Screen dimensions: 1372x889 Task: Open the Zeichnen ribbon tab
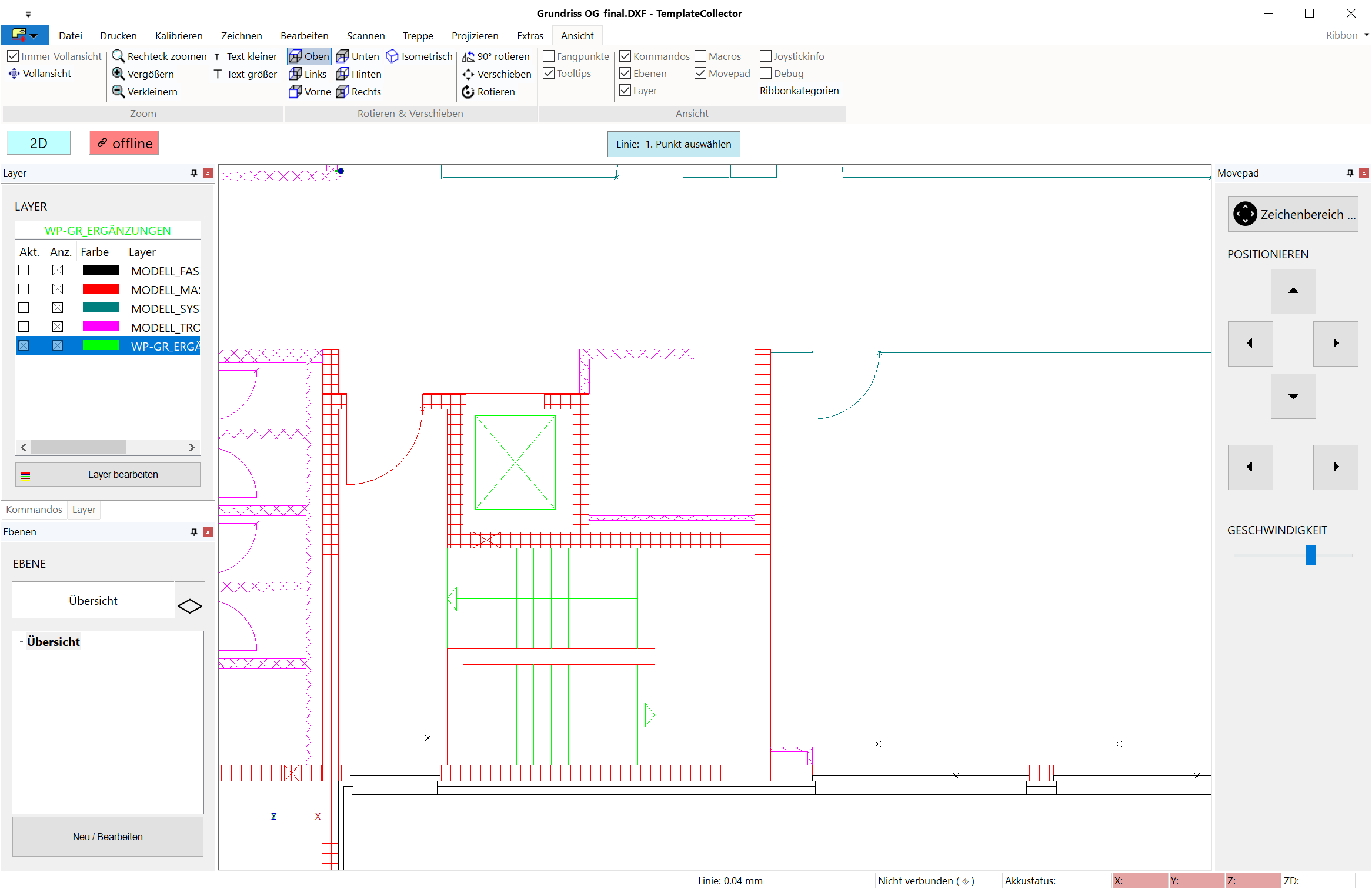[x=241, y=36]
